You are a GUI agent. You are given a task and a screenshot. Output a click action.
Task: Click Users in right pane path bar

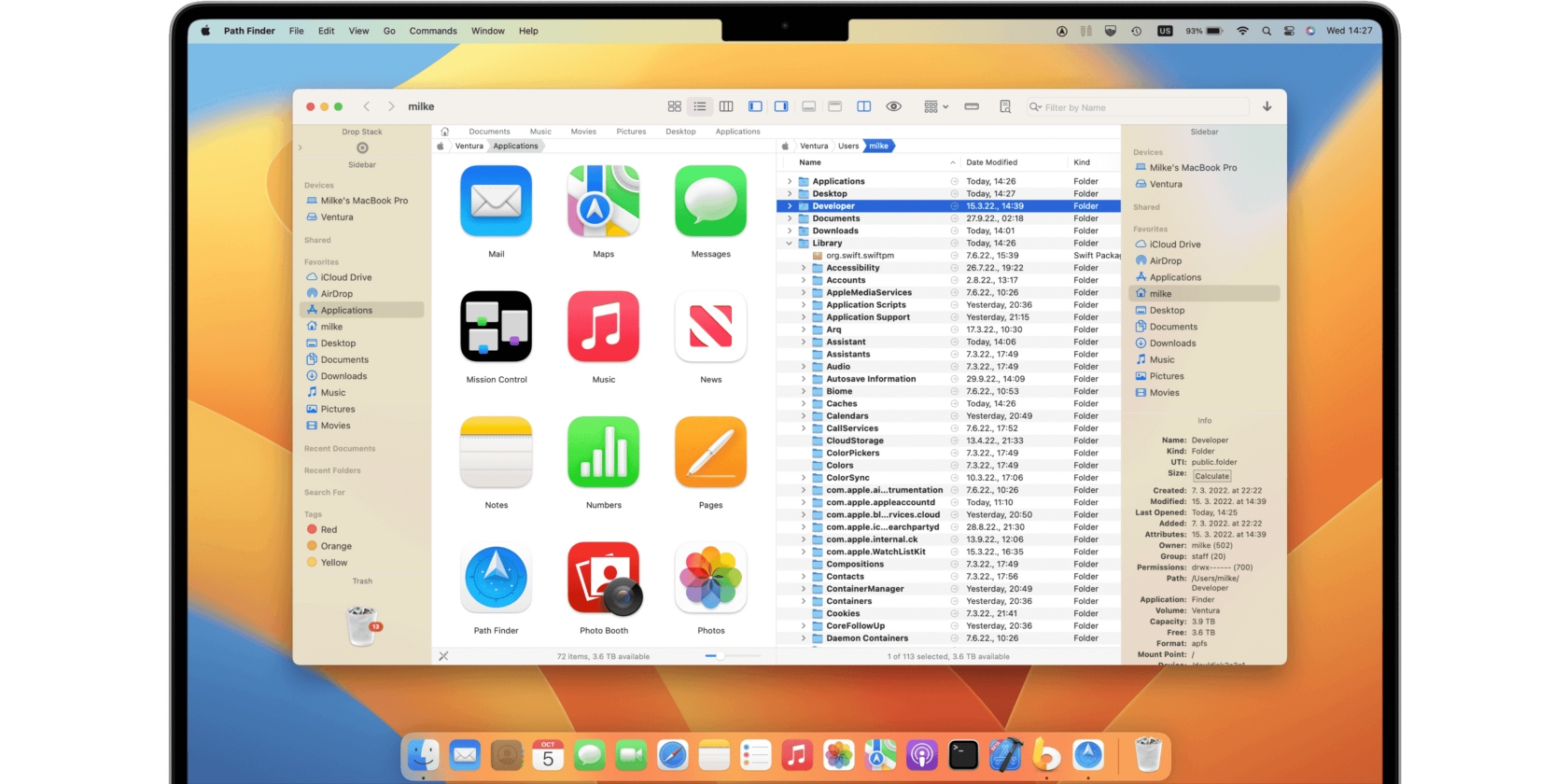click(x=848, y=146)
